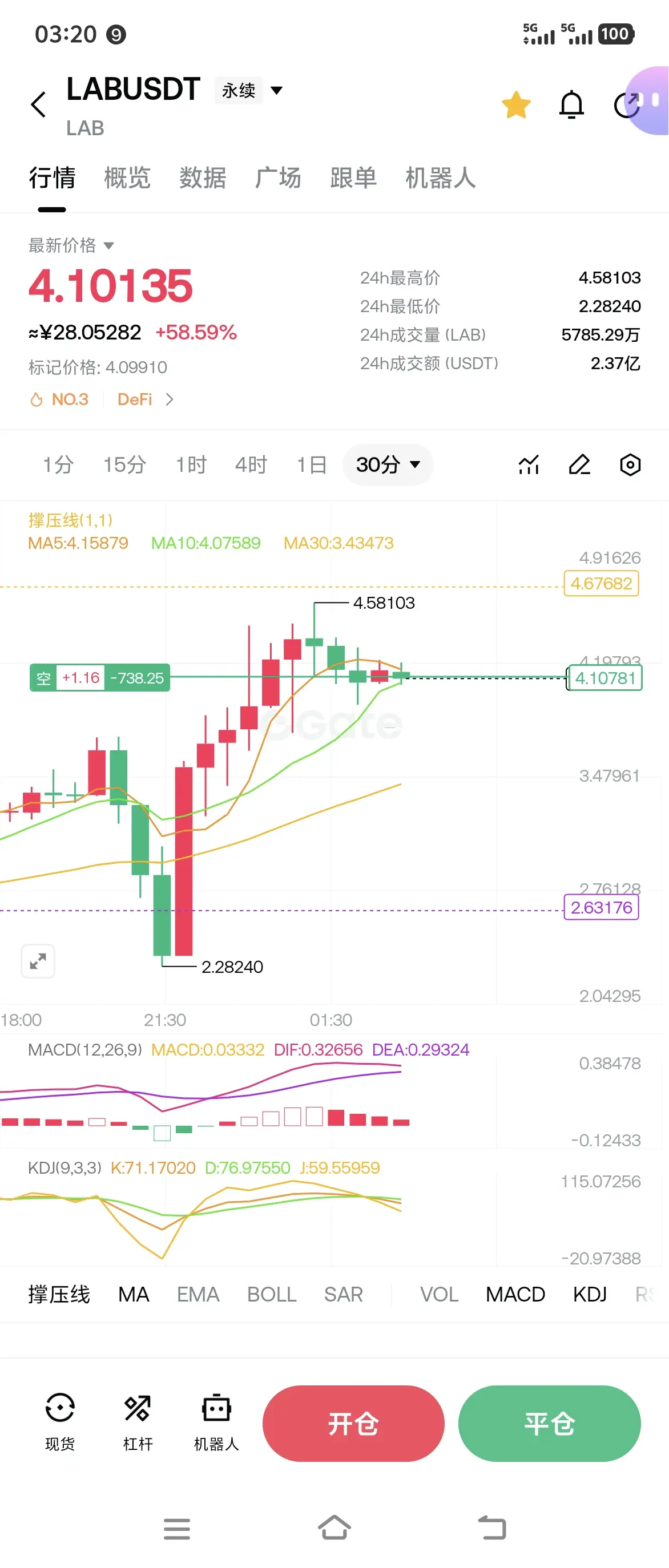Toggle the KDJ sub-indicator

(590, 1294)
